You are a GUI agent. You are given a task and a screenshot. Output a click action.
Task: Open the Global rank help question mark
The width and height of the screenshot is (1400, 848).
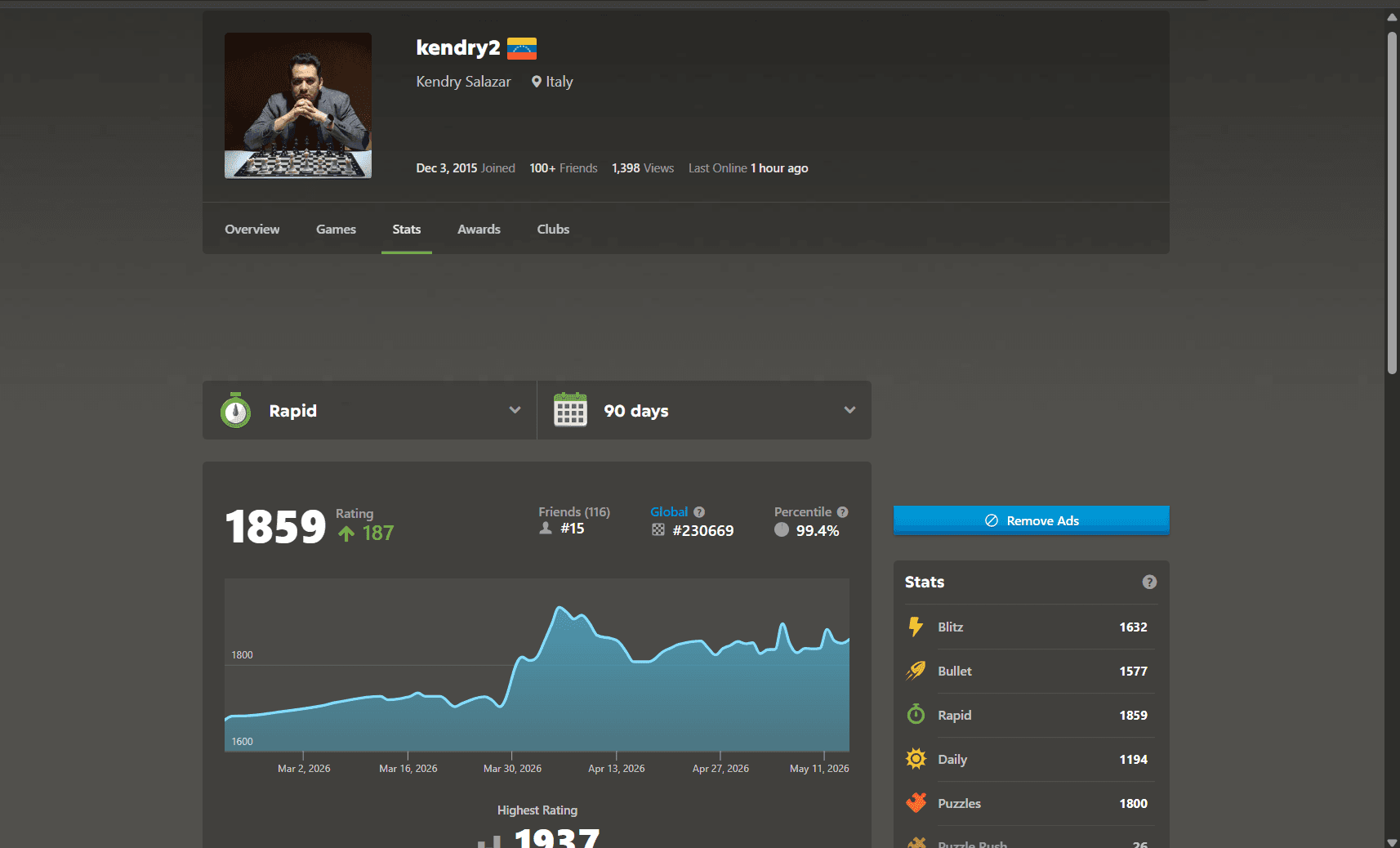coord(699,512)
